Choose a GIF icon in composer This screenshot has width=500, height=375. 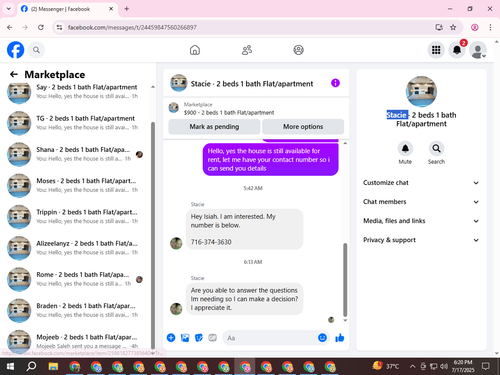212,338
